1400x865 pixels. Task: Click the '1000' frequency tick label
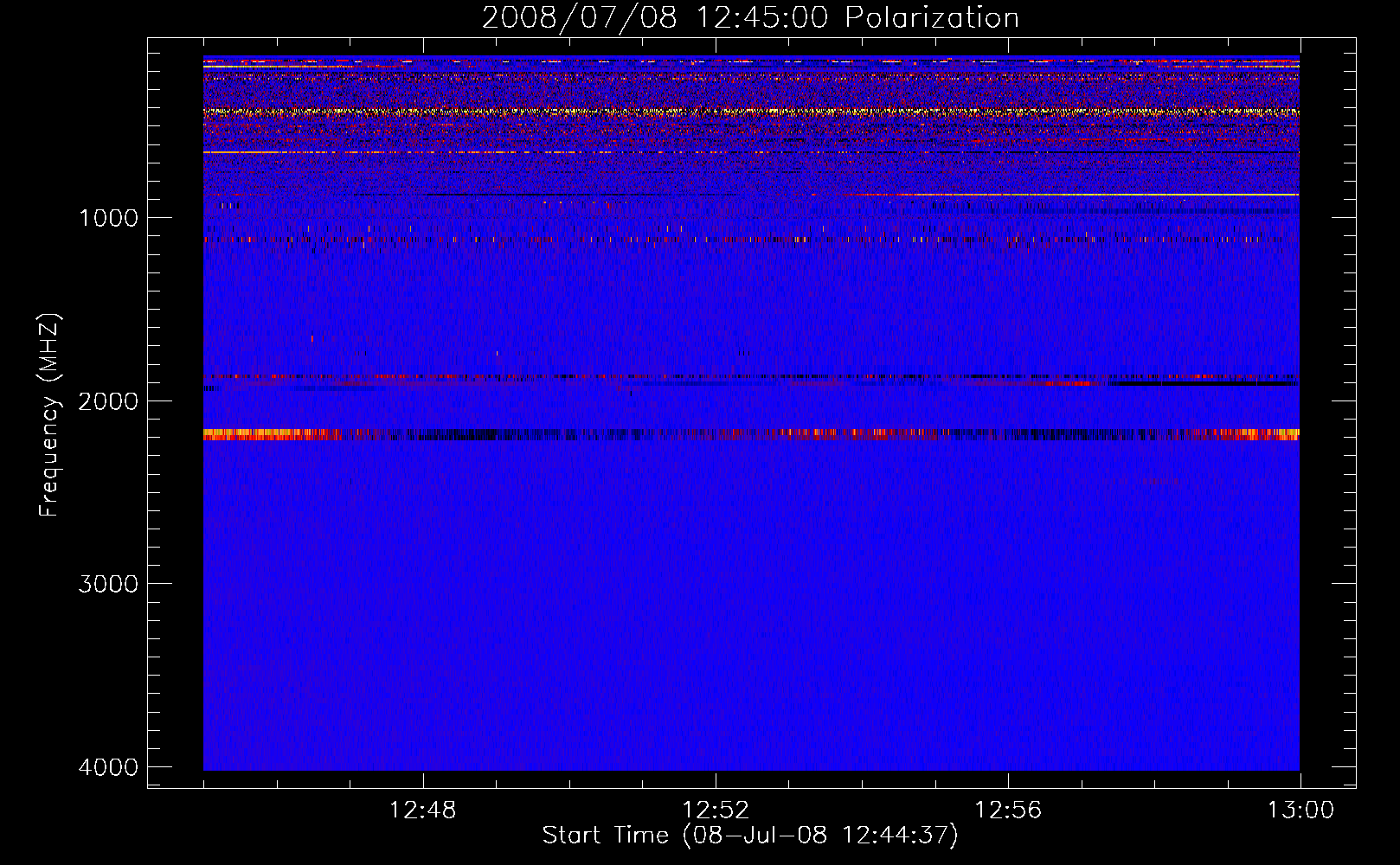pos(108,217)
